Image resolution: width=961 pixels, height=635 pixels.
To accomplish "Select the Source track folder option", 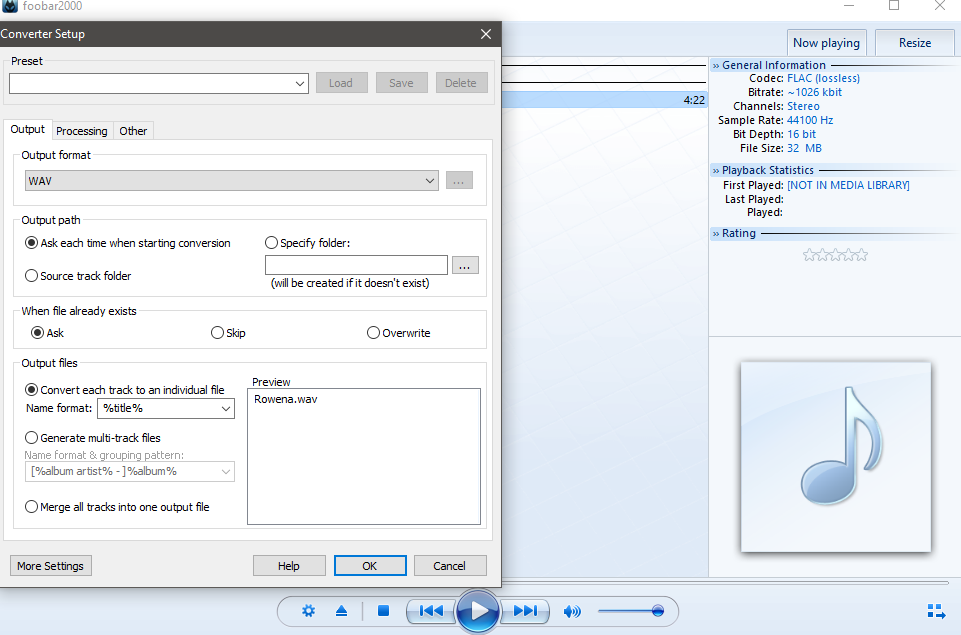I will 32,276.
